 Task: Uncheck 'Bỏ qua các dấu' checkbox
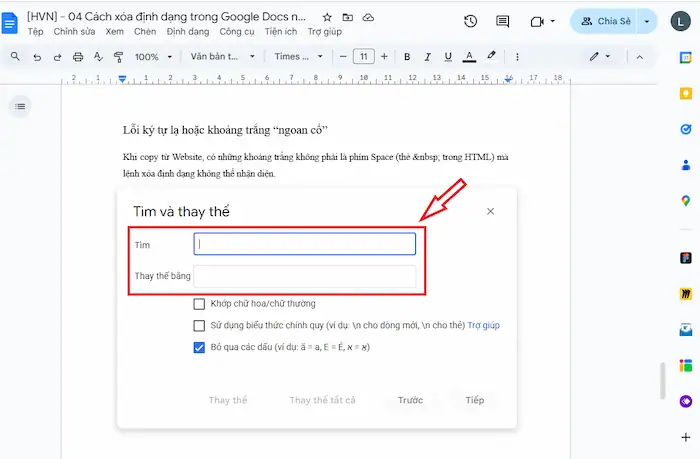click(x=200, y=347)
